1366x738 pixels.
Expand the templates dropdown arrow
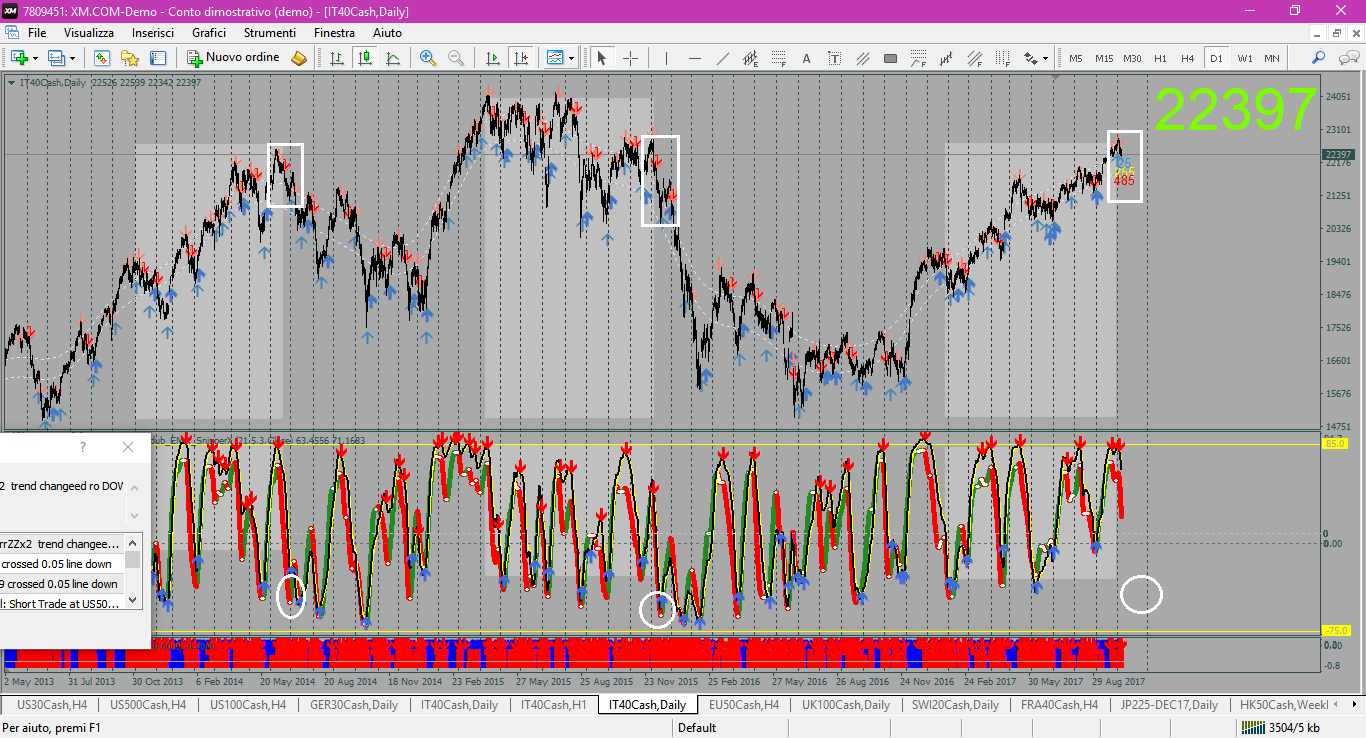(571, 58)
